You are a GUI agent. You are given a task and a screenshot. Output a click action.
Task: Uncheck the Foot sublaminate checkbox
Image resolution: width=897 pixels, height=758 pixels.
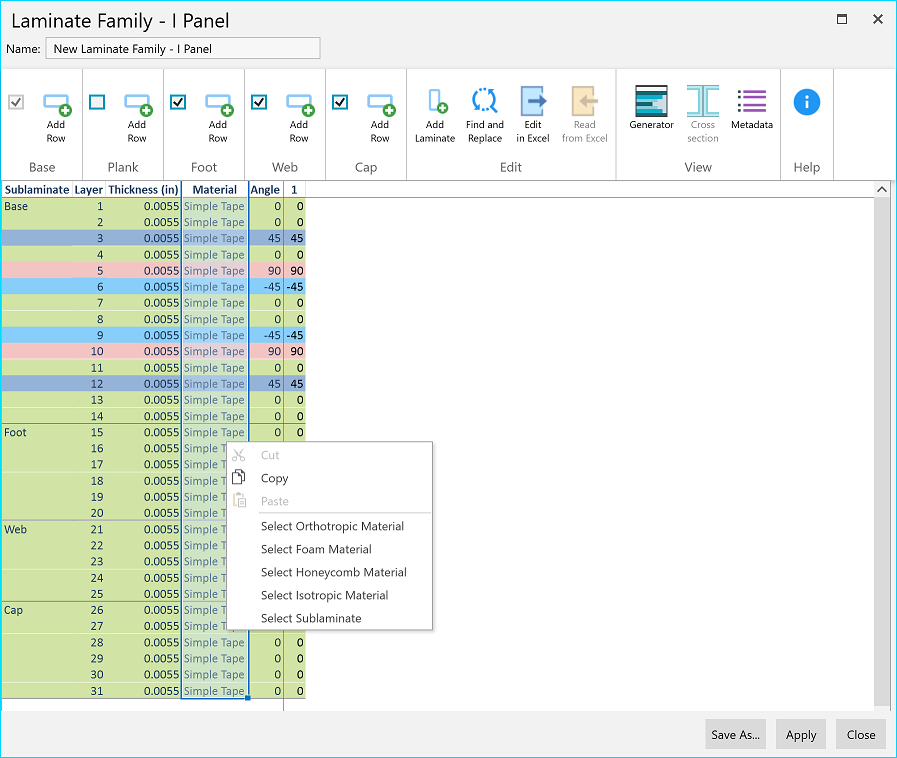[178, 102]
